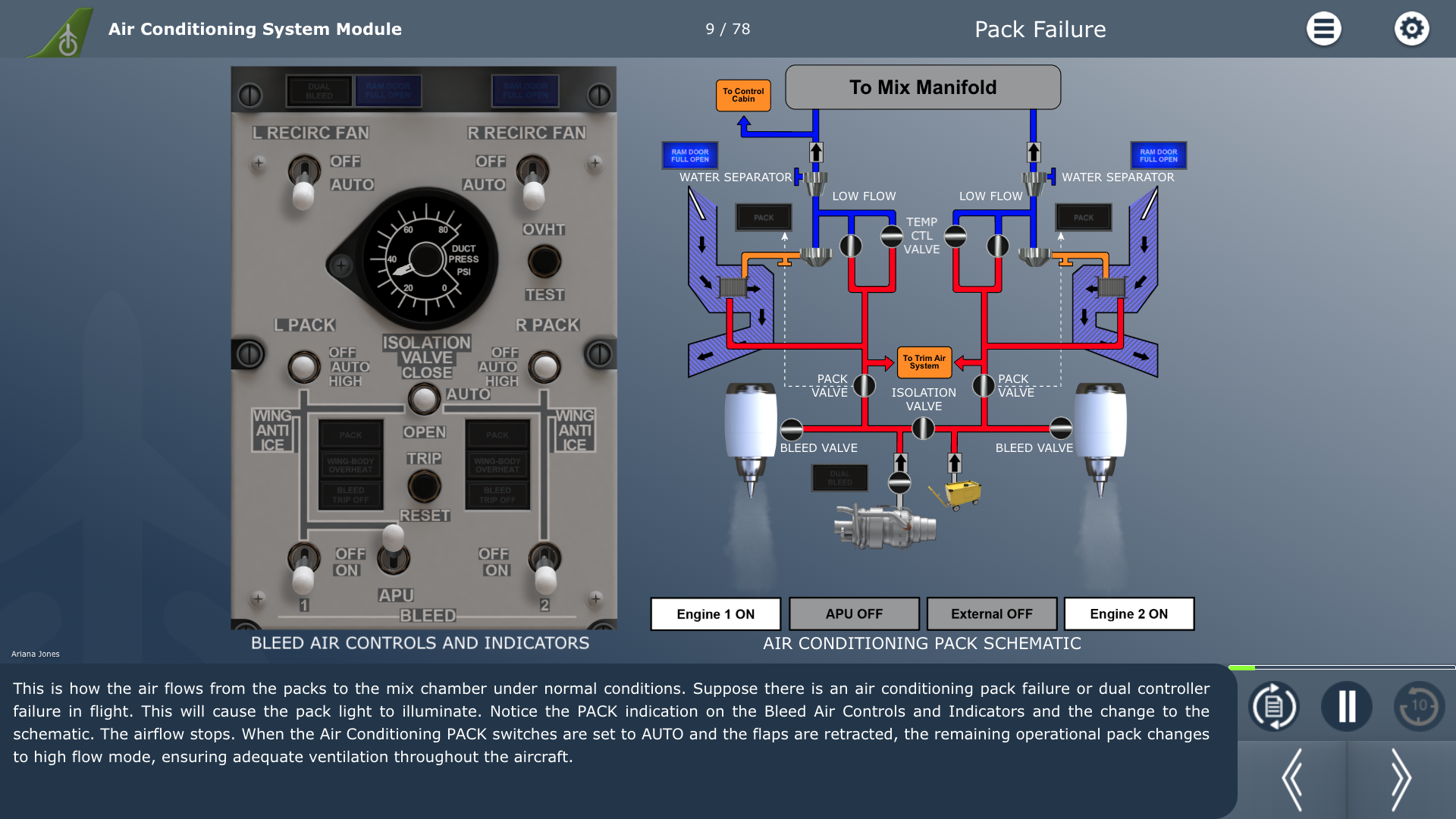This screenshot has height=819, width=1456.
Task: Go to next slide arrow
Action: [x=1400, y=780]
